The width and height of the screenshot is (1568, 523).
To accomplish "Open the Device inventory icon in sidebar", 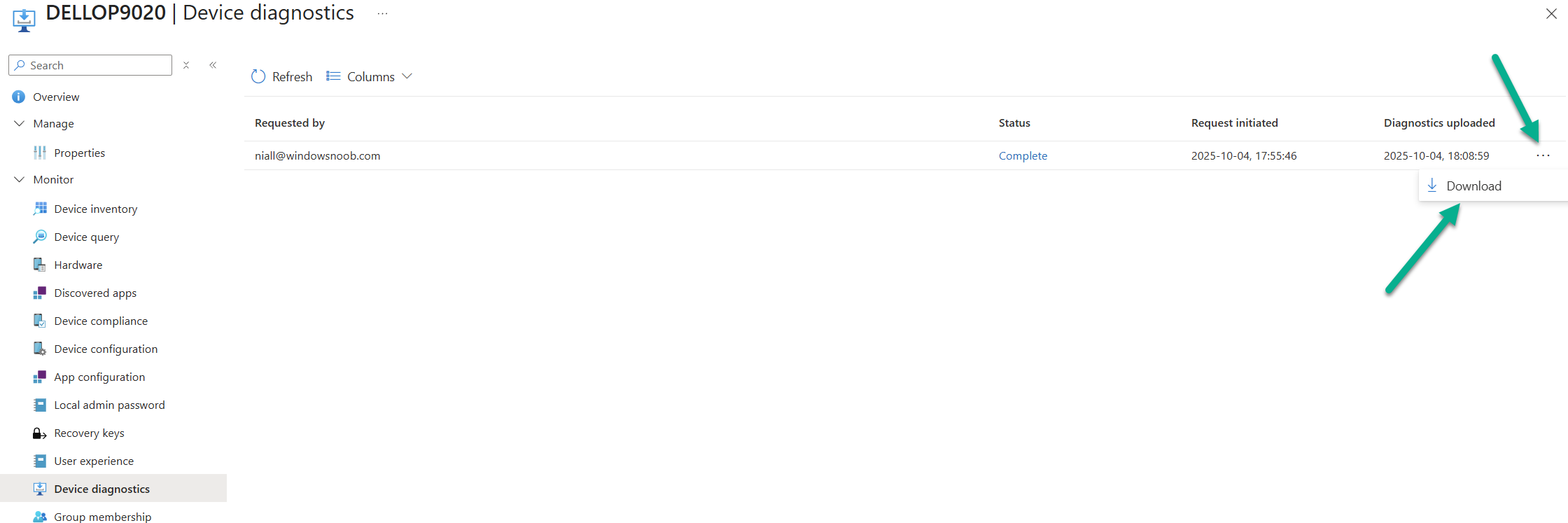I will (x=40, y=209).
